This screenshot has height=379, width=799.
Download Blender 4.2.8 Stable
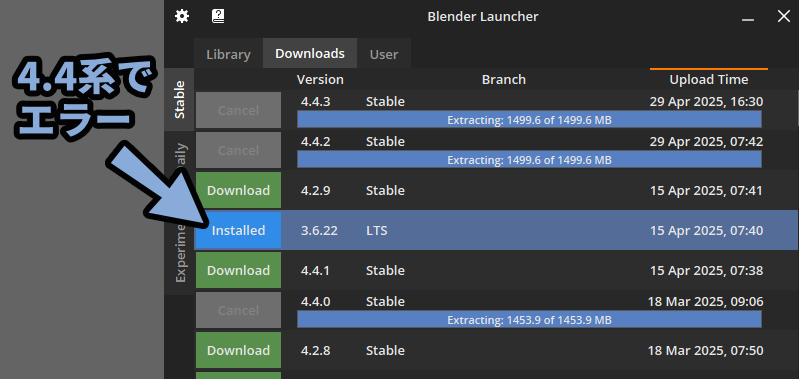click(x=238, y=350)
